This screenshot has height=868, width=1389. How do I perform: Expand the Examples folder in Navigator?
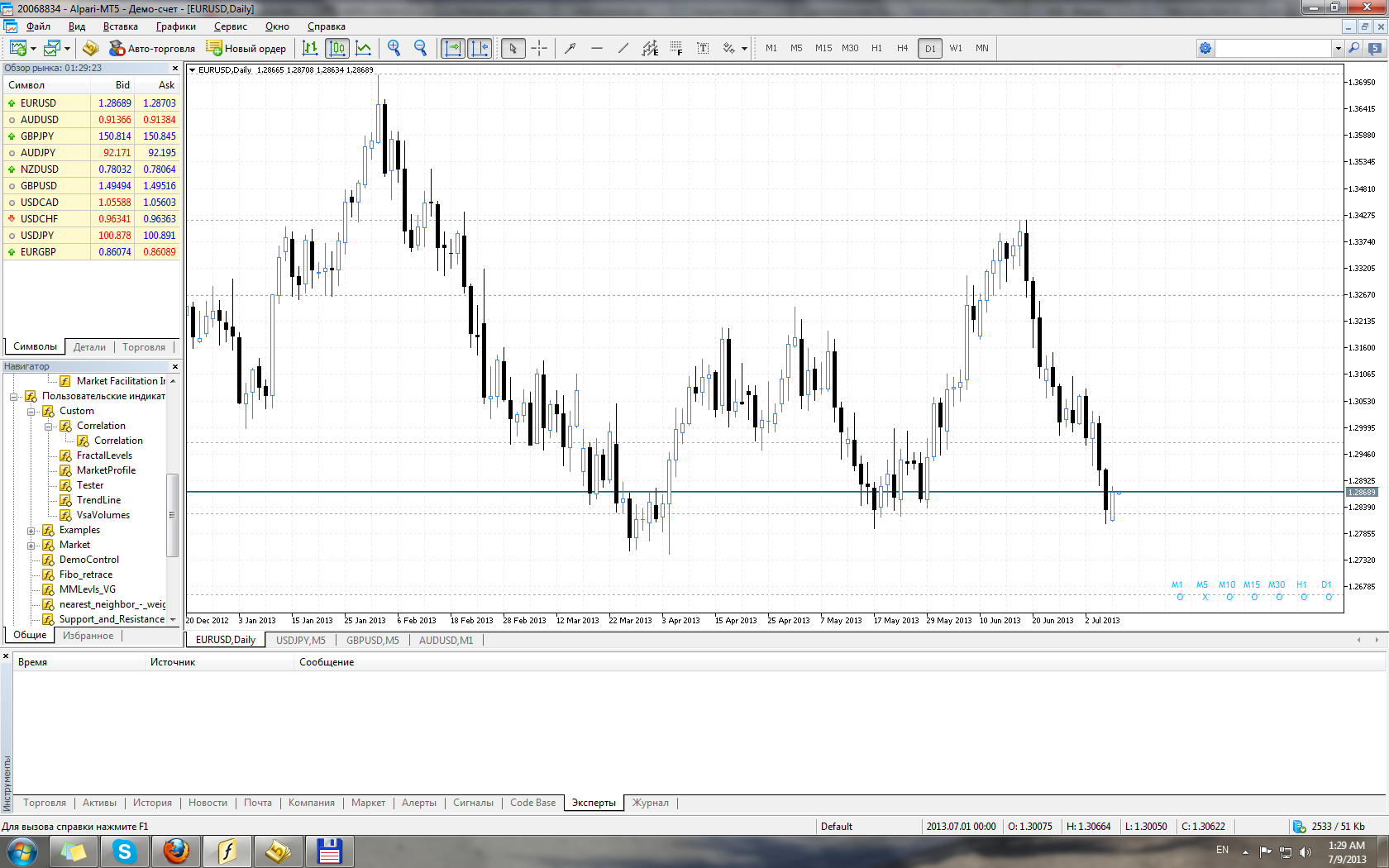pyautogui.click(x=31, y=530)
